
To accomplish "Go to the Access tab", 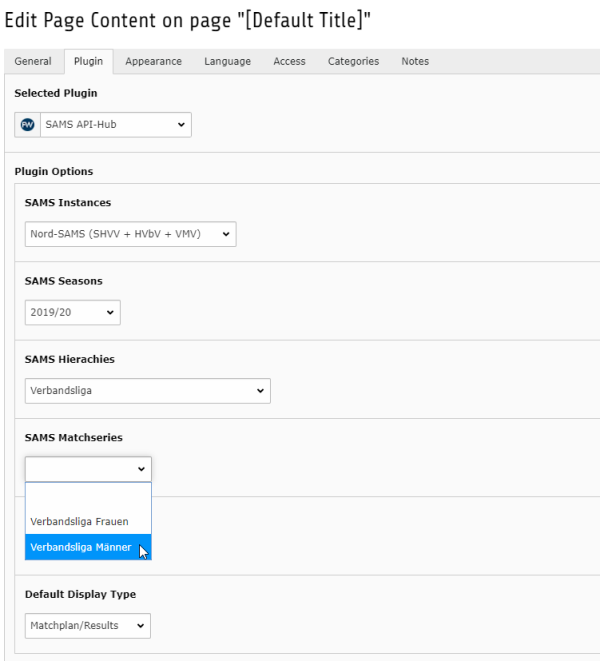I will pyautogui.click(x=289, y=61).
